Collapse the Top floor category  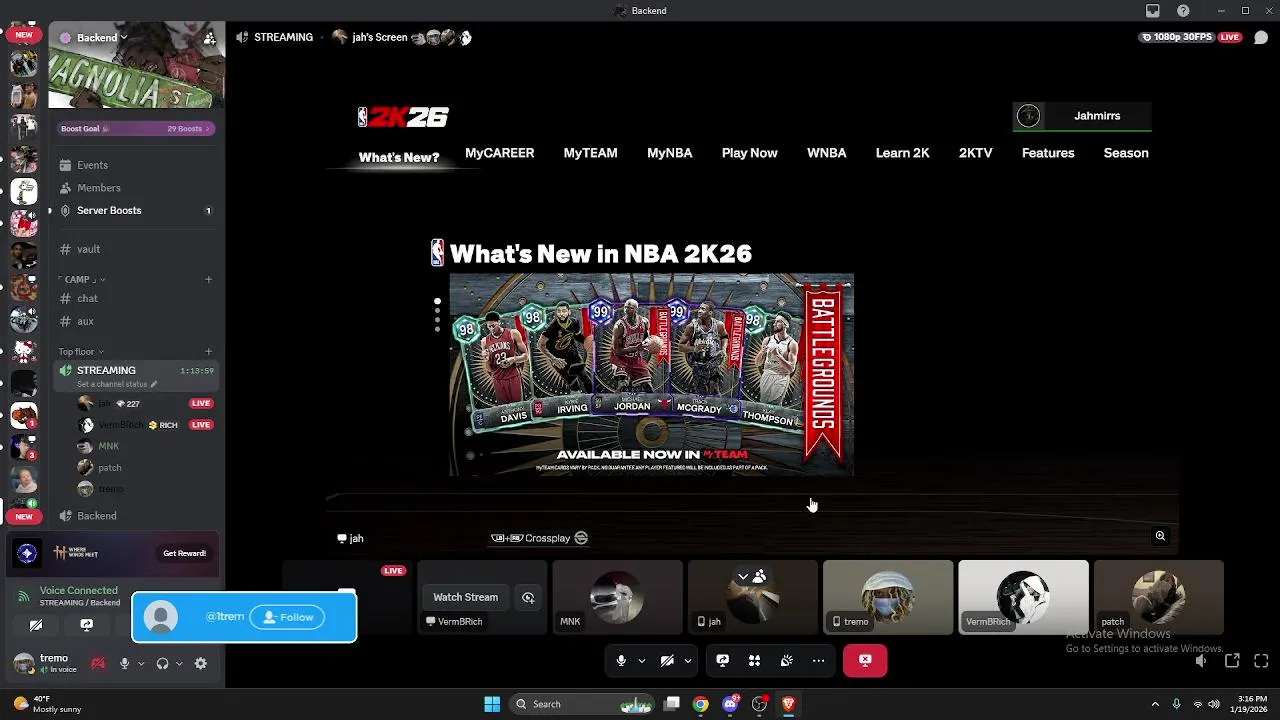coord(80,352)
